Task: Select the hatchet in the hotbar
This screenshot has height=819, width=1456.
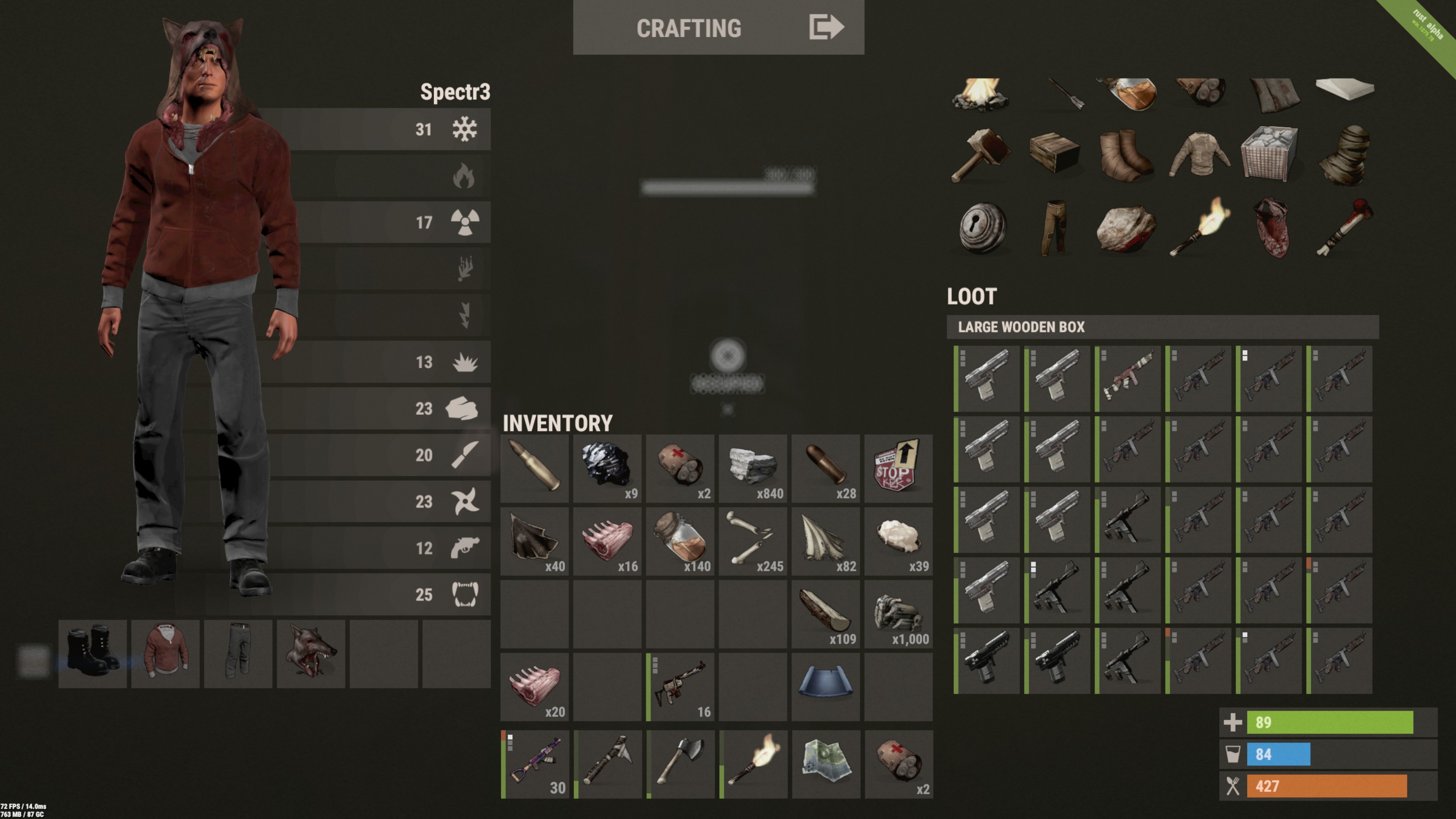Action: 681,764
